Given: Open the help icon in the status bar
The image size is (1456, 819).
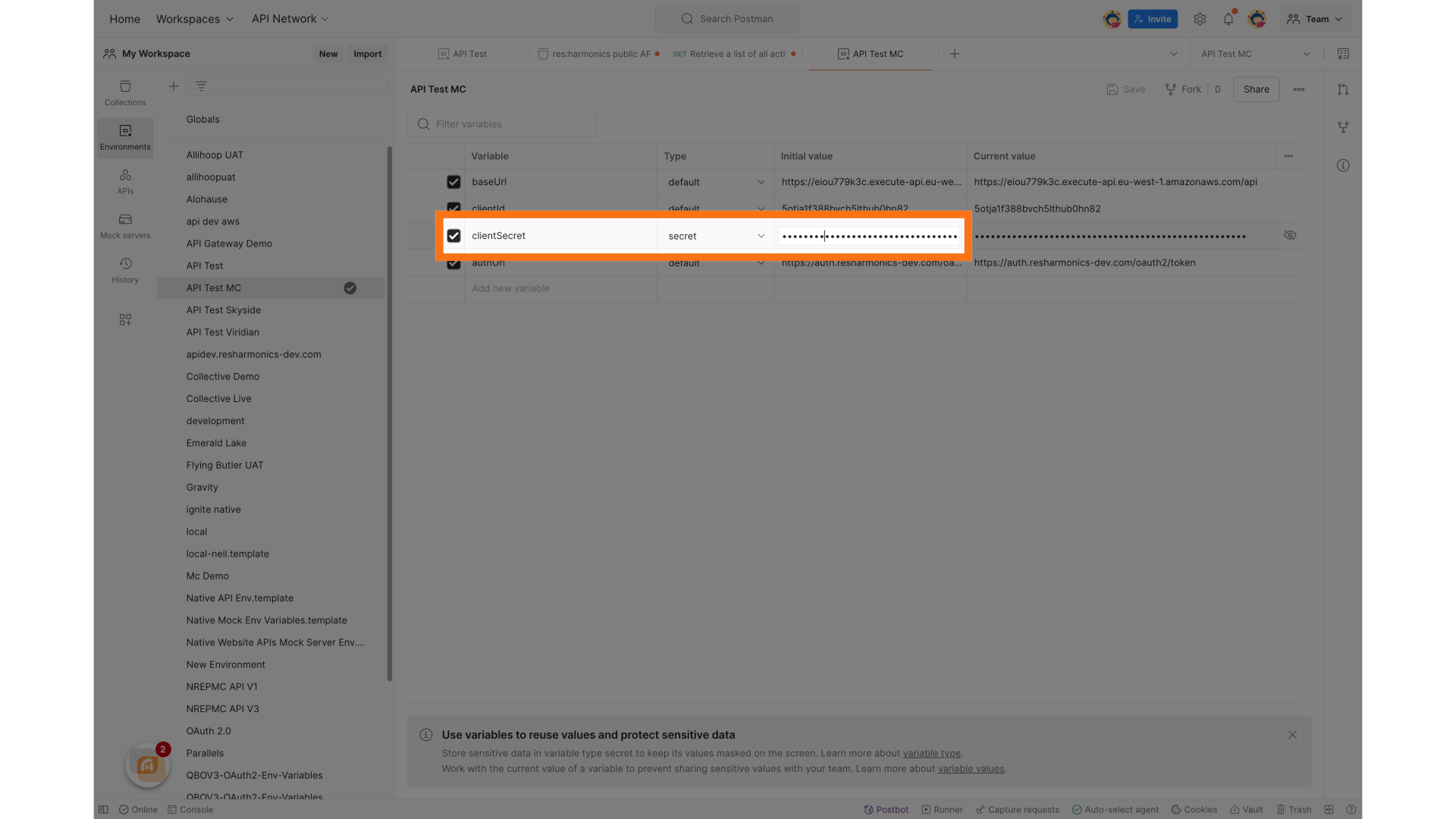Looking at the screenshot, I should click(x=1351, y=810).
